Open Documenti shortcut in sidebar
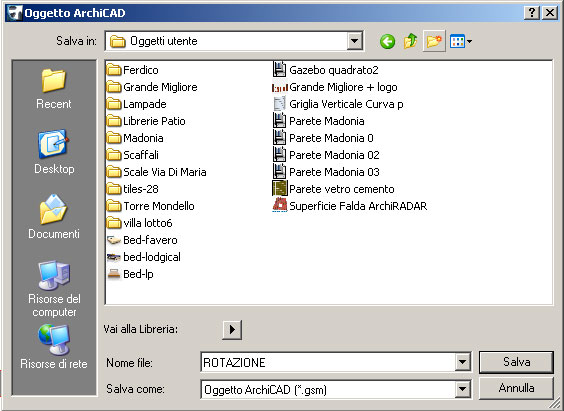The width and height of the screenshot is (564, 411). (54, 217)
